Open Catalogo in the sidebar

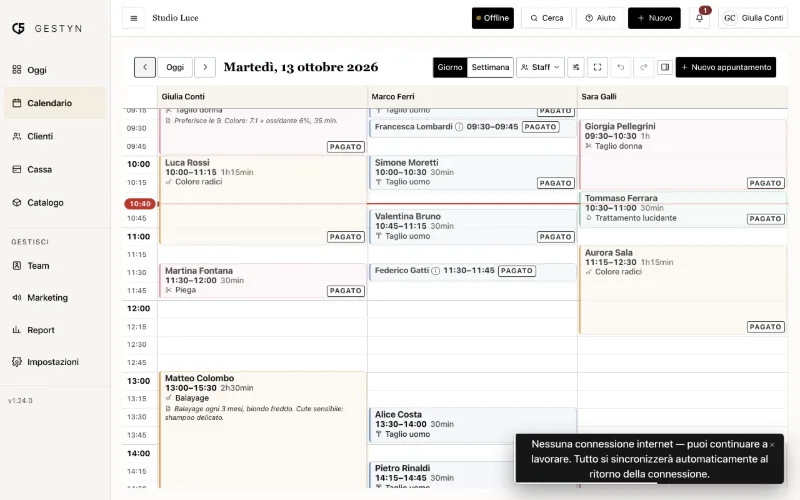[x=55, y=203]
